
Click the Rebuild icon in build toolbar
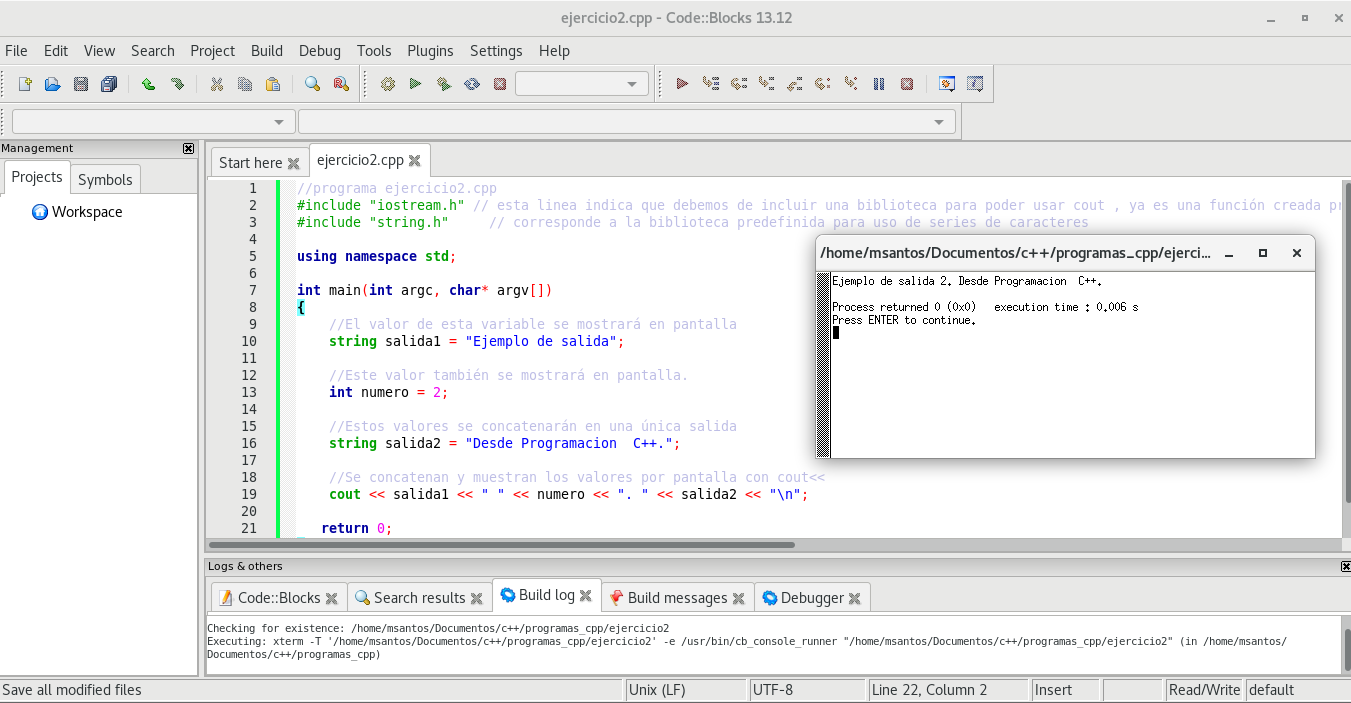[x=472, y=84]
